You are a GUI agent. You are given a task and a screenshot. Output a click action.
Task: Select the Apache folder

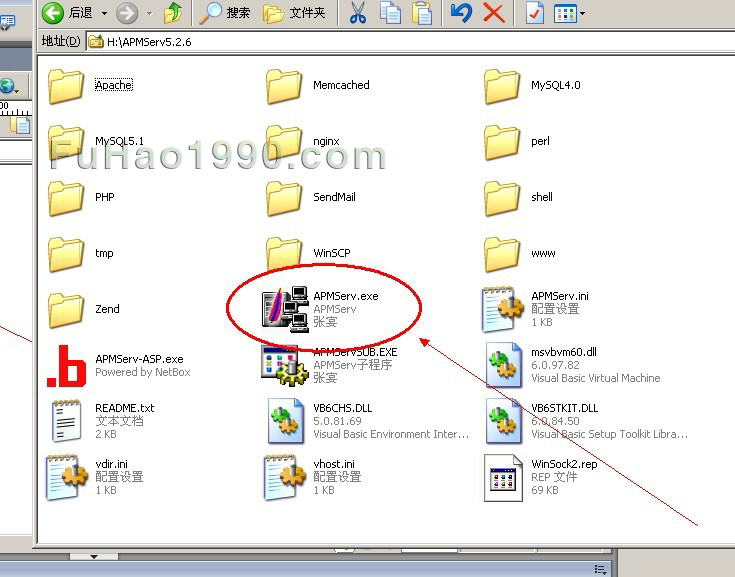click(90, 86)
